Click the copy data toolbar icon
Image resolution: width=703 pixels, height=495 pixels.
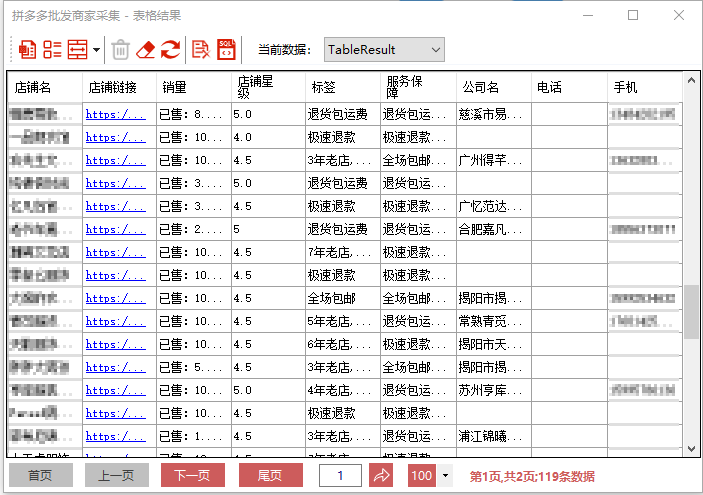click(27, 49)
